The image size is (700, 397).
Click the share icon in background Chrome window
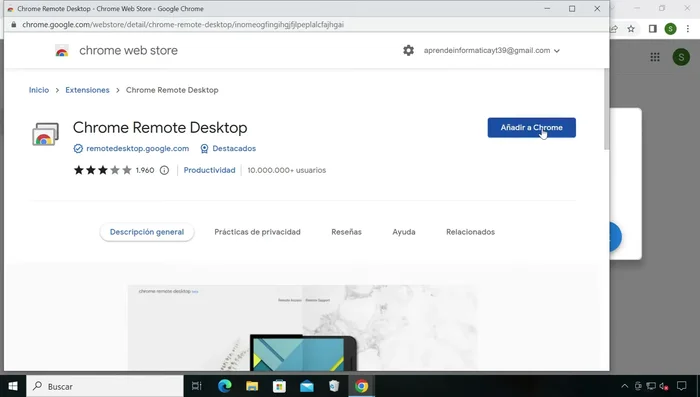[614, 29]
